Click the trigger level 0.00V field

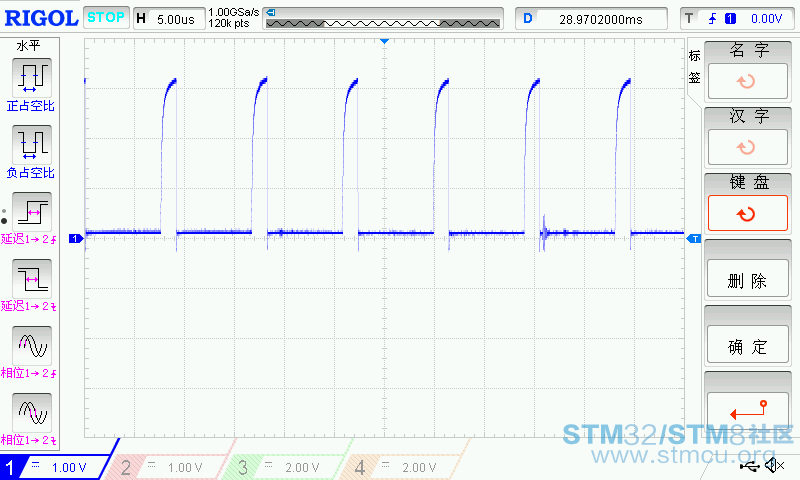pyautogui.click(x=766, y=19)
